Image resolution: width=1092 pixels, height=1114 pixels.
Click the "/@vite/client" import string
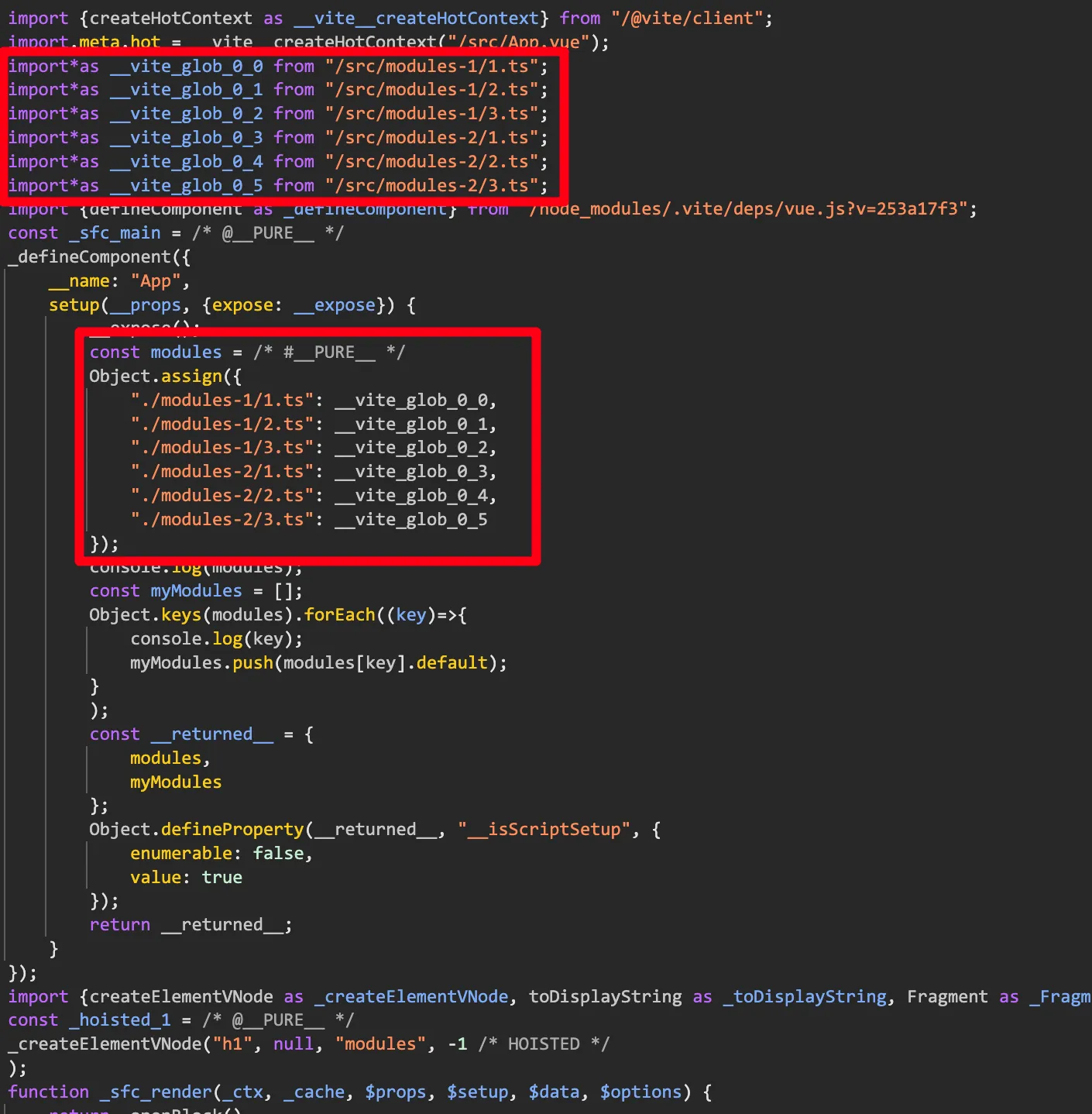pos(687,18)
